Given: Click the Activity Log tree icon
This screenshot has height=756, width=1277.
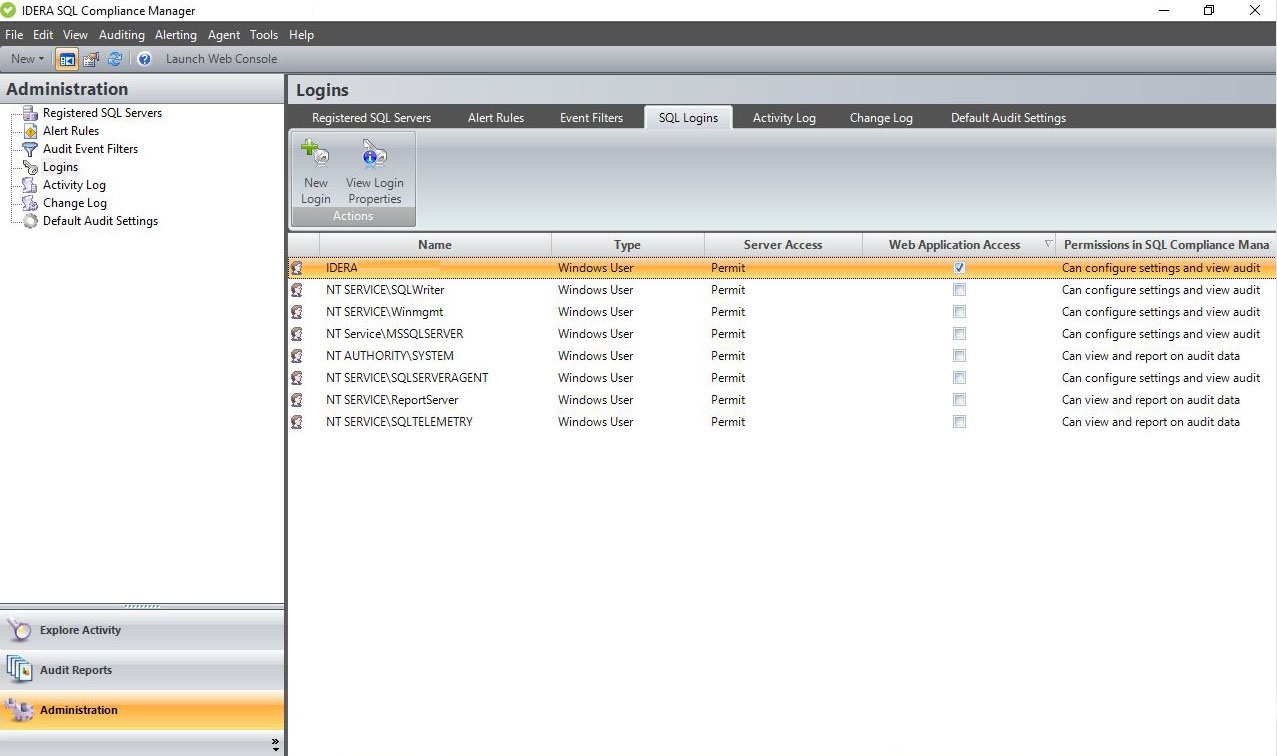Looking at the screenshot, I should tap(30, 185).
